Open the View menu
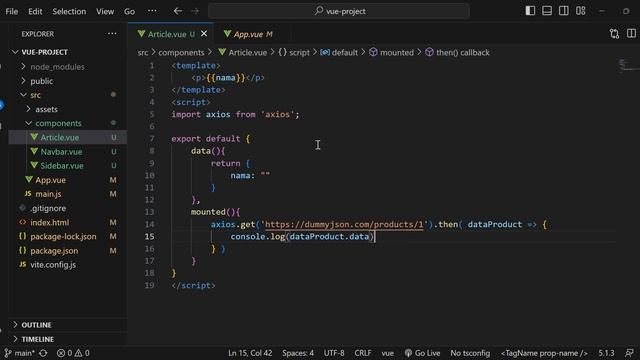The image size is (640, 360). coord(105,11)
